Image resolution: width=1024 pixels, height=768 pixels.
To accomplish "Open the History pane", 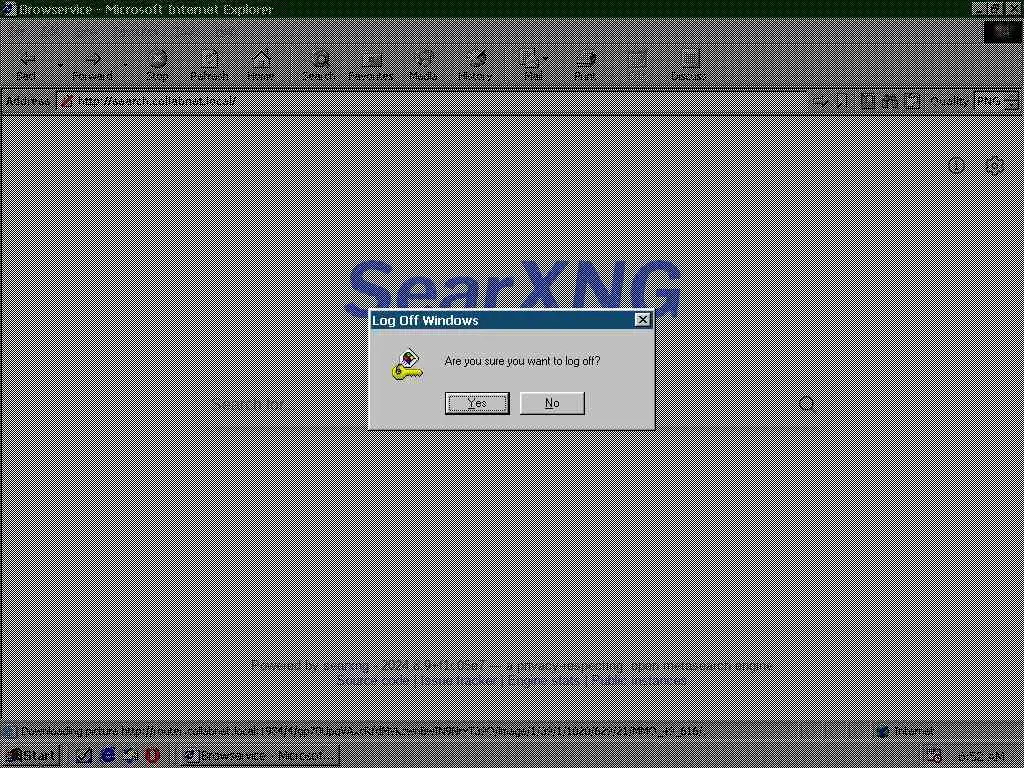I will click(x=475, y=65).
